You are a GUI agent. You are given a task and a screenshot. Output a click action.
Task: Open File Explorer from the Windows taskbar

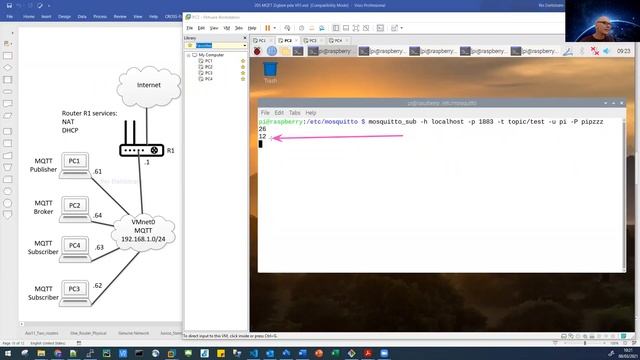pos(41,353)
